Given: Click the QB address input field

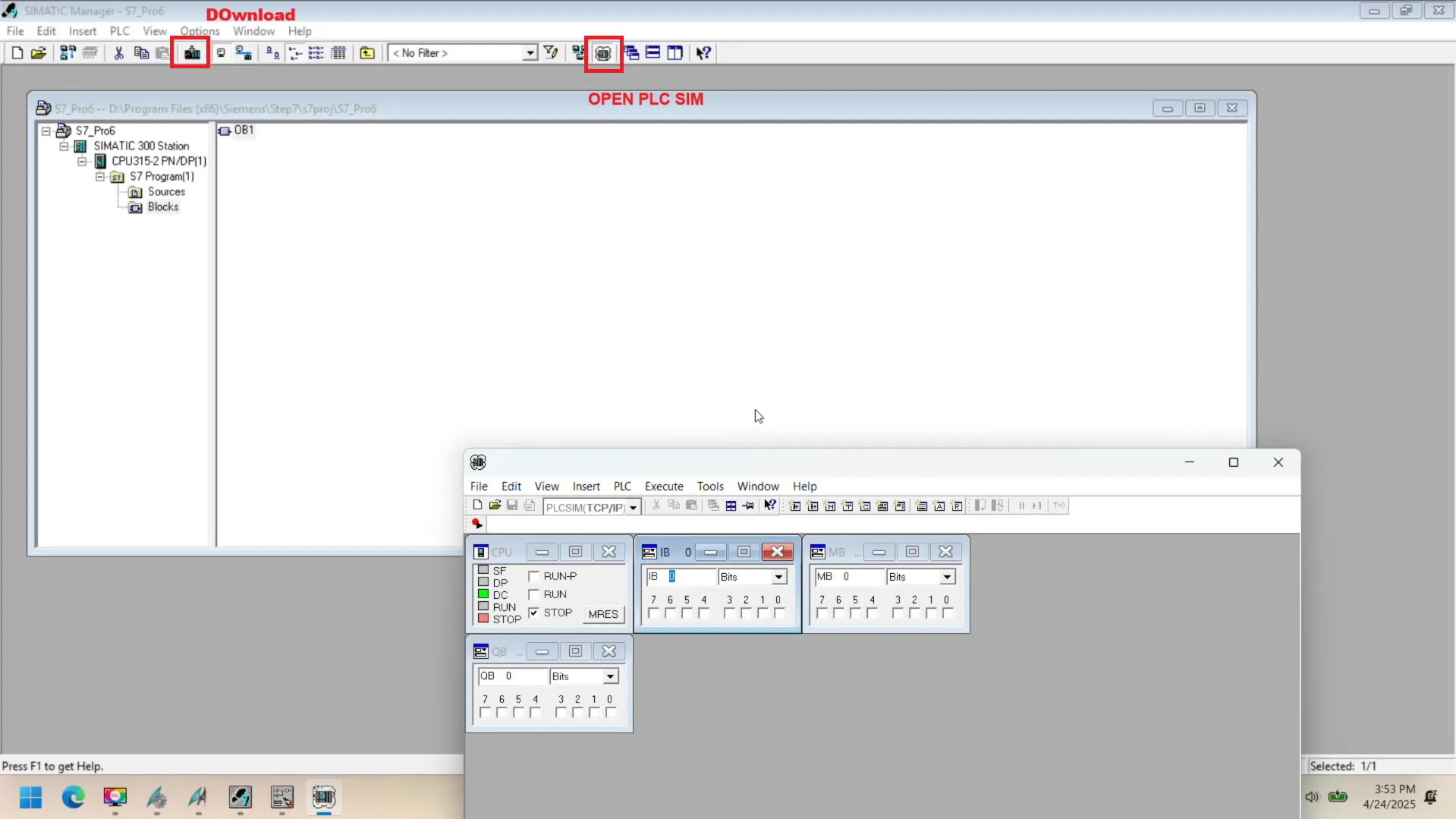Looking at the screenshot, I should (x=512, y=676).
